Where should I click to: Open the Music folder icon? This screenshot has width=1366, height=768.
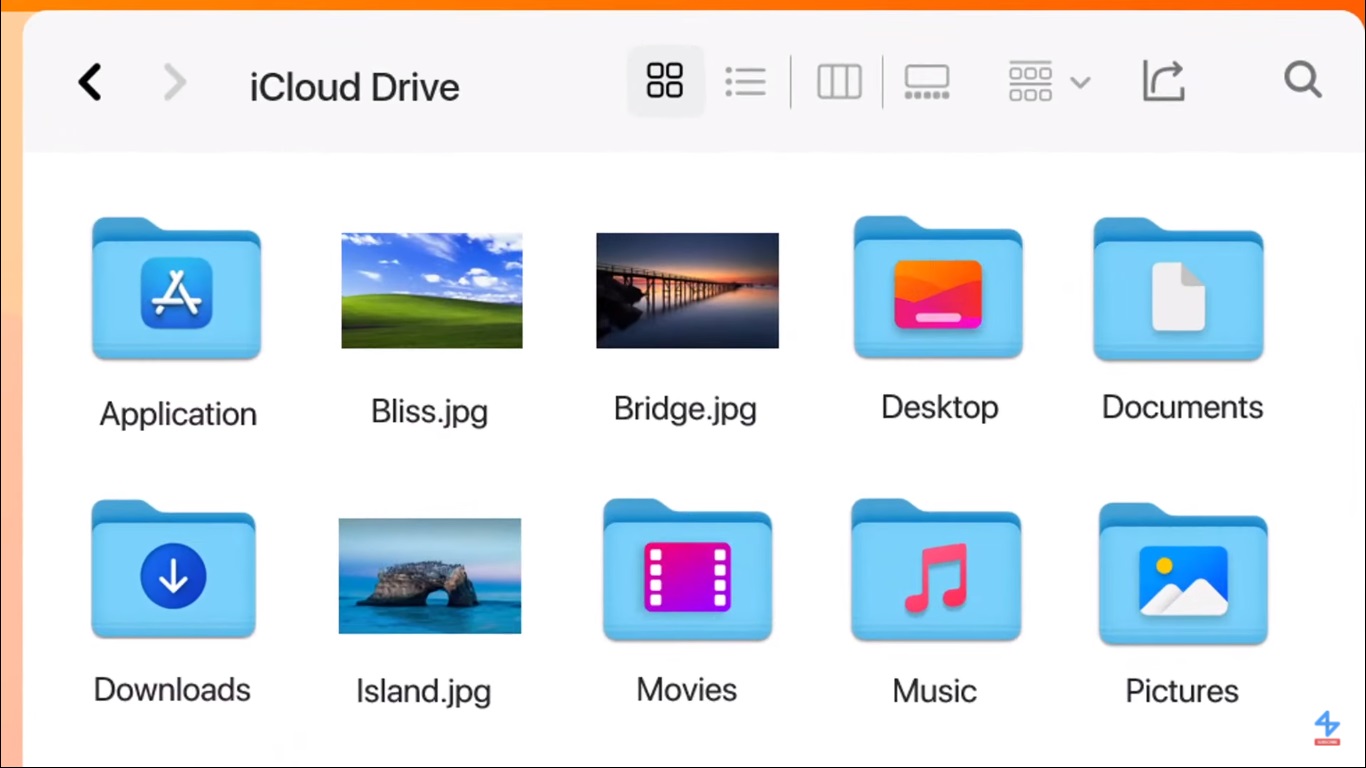coord(936,571)
